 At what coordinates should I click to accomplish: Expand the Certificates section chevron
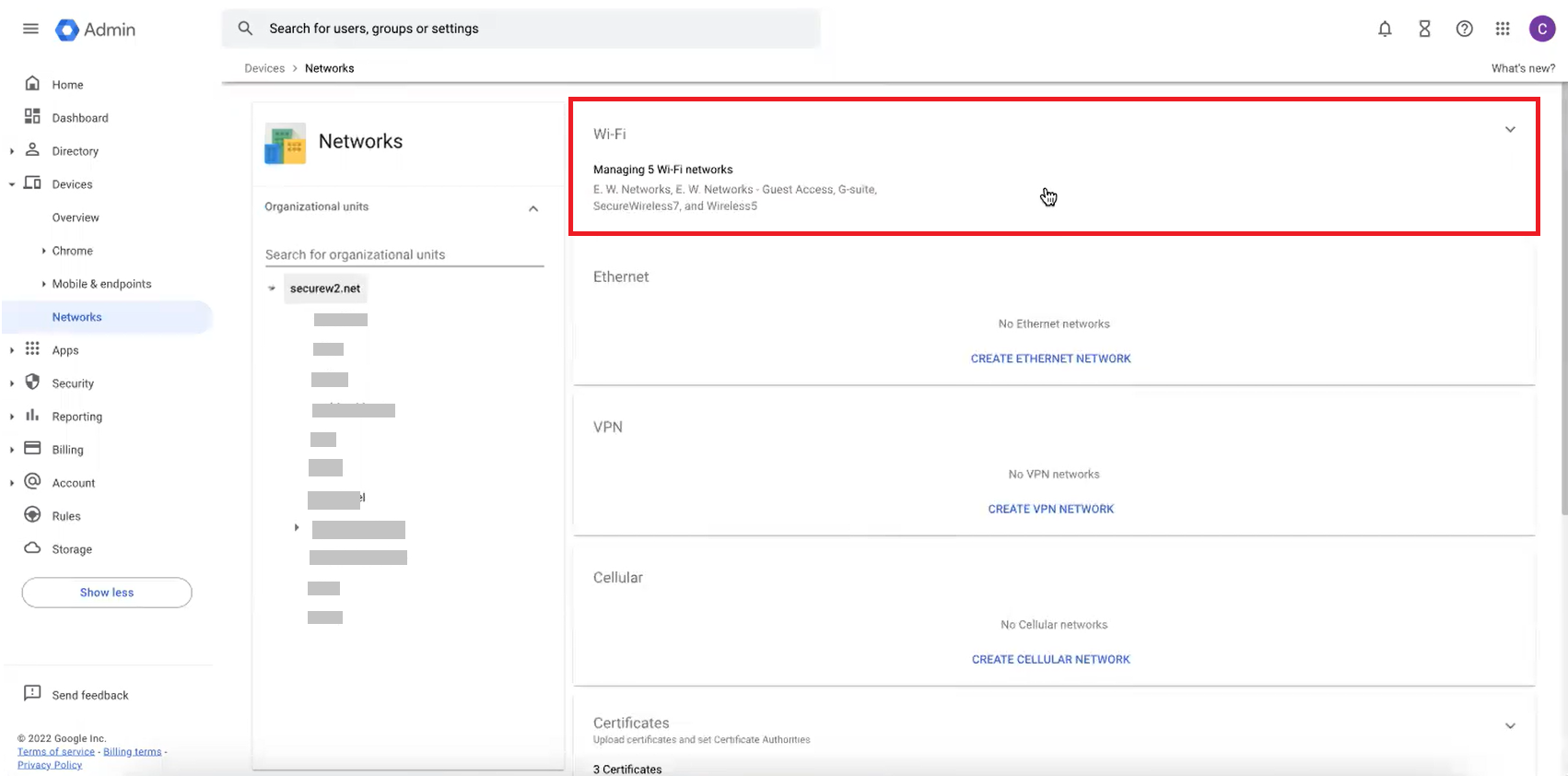coord(1509,726)
